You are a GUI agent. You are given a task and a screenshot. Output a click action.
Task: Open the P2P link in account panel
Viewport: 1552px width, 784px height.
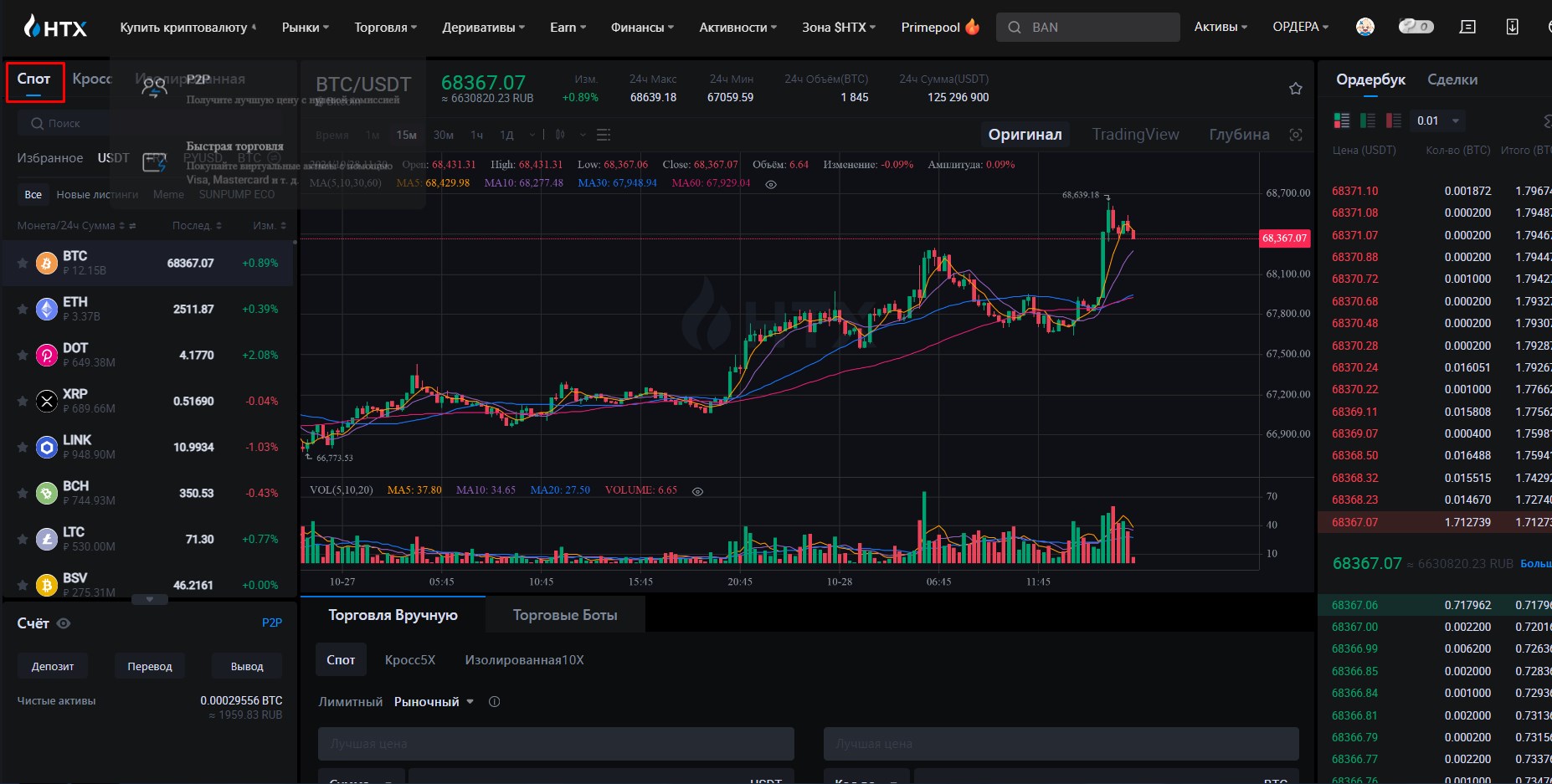(272, 623)
